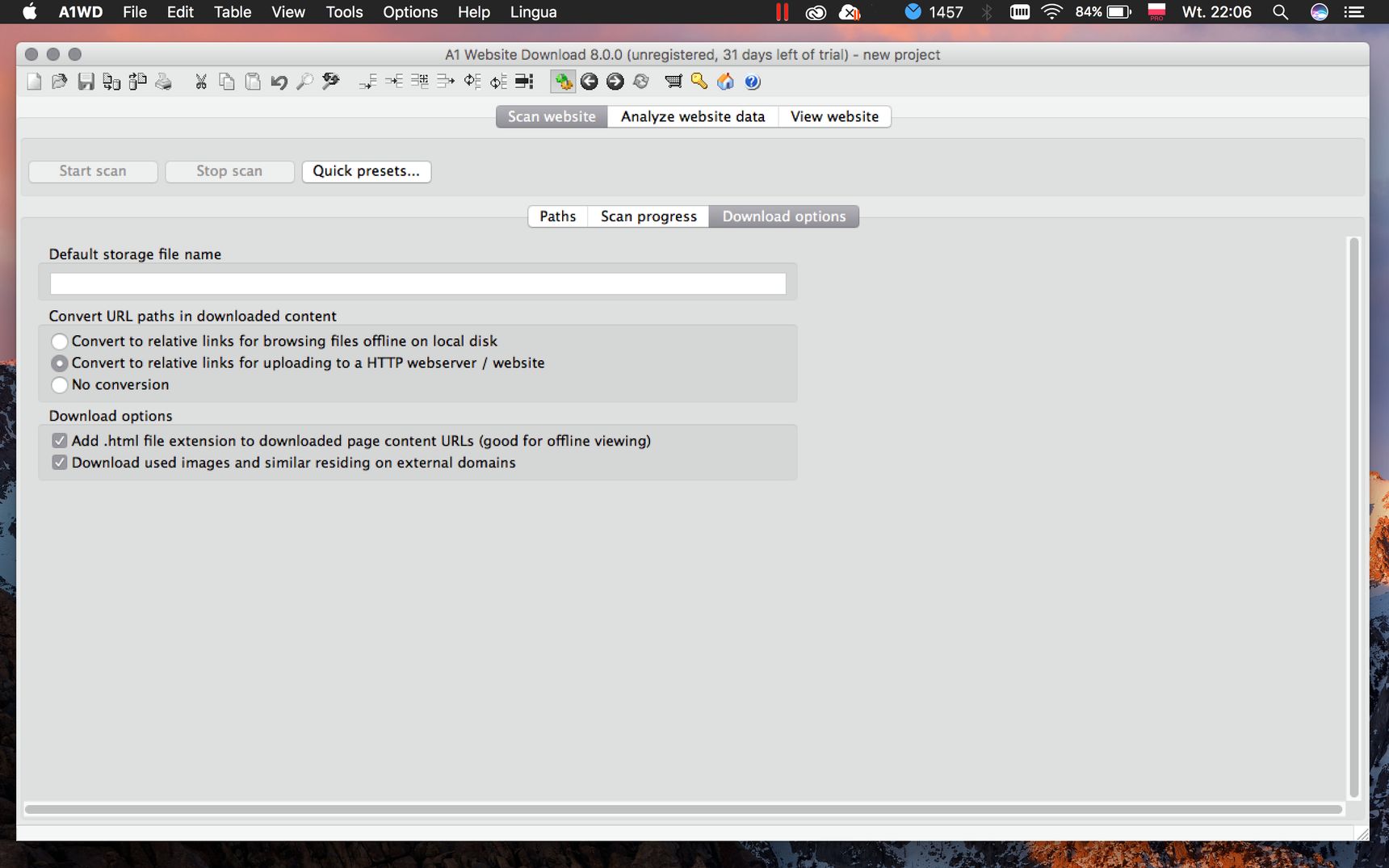Image resolution: width=1389 pixels, height=868 pixels.
Task: Open the File menu
Action: [135, 12]
